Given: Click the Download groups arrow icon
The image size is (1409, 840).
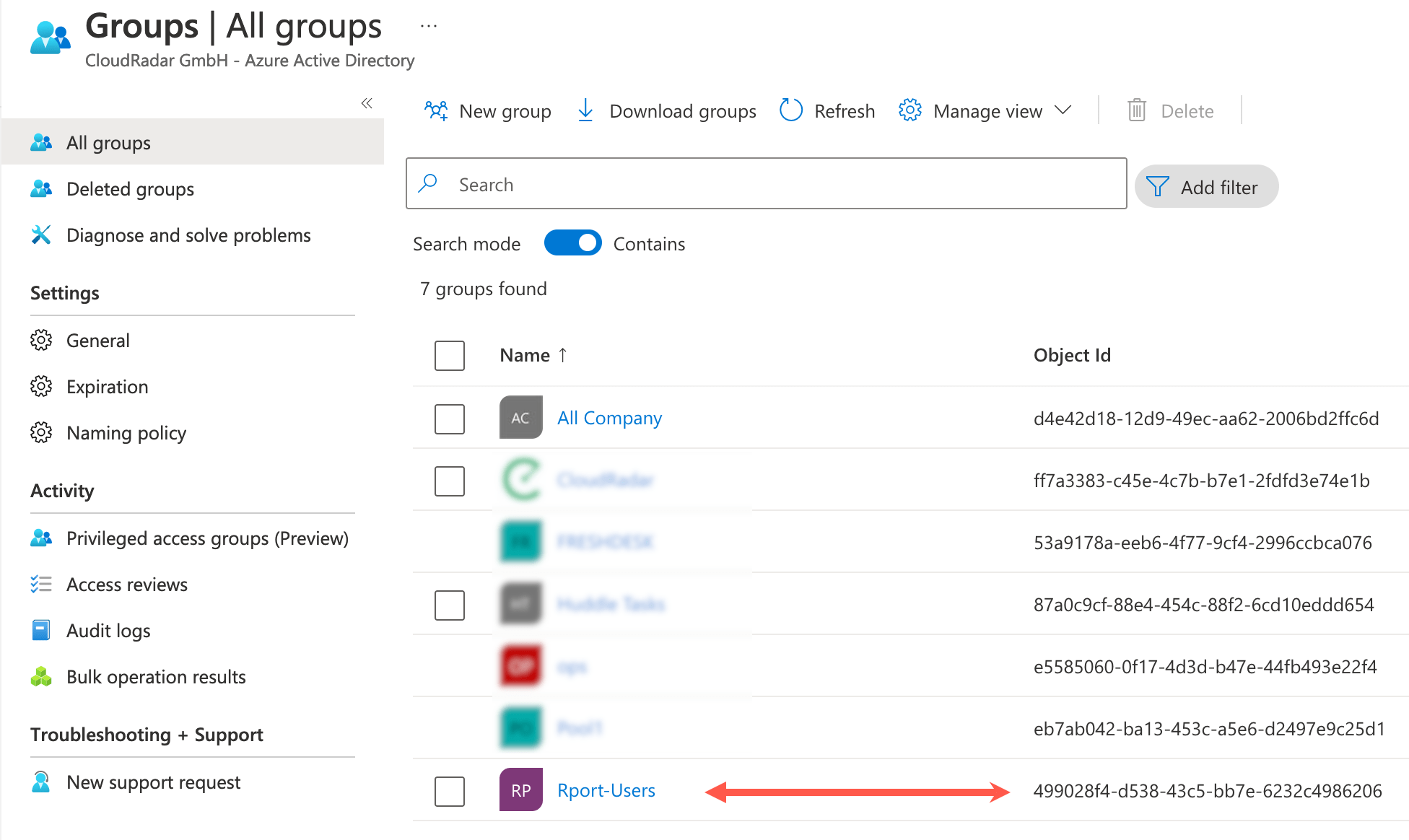Looking at the screenshot, I should [x=585, y=110].
